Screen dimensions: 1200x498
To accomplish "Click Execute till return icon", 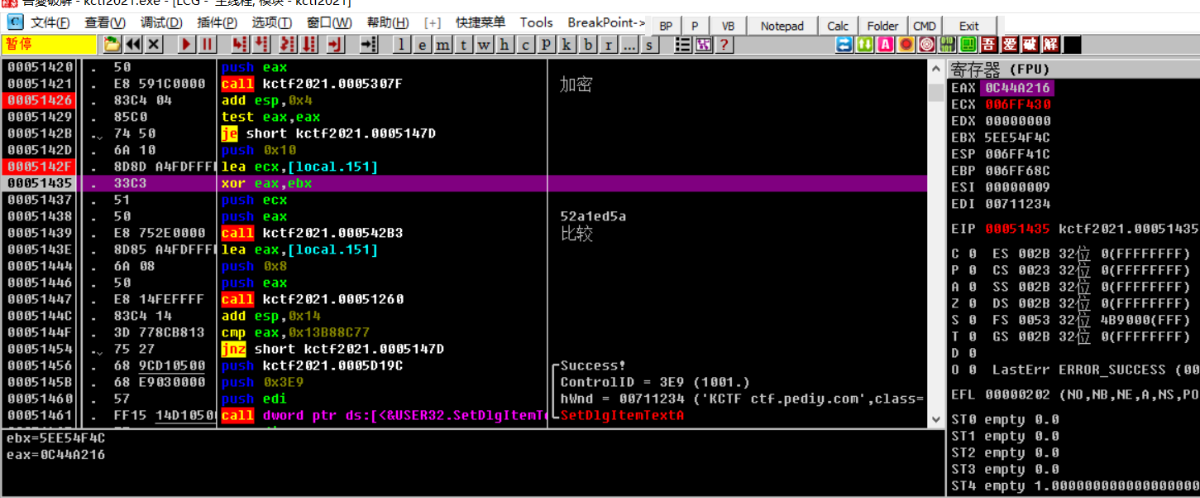I will click(x=334, y=44).
